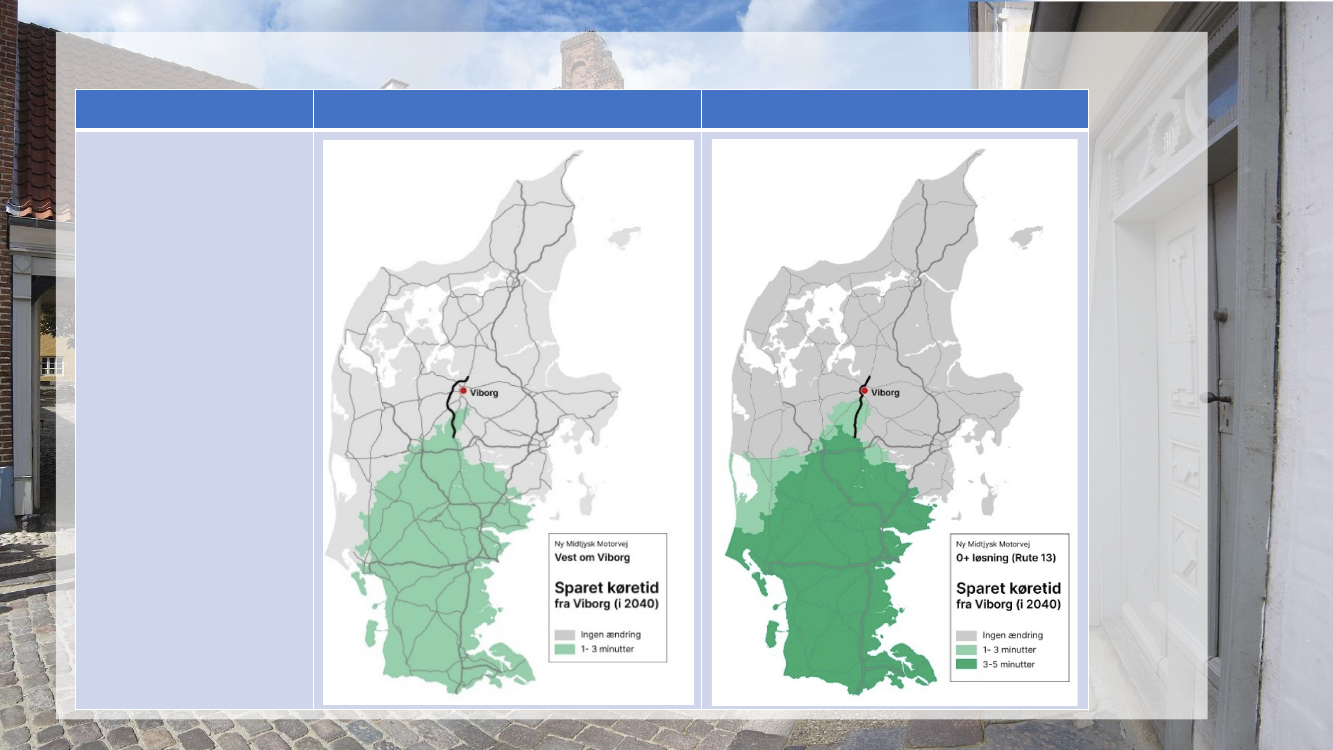Viewport: 1333px width, 750px height.
Task: Select 'Sparet køretid' heading in right map
Action: [x=1008, y=588]
